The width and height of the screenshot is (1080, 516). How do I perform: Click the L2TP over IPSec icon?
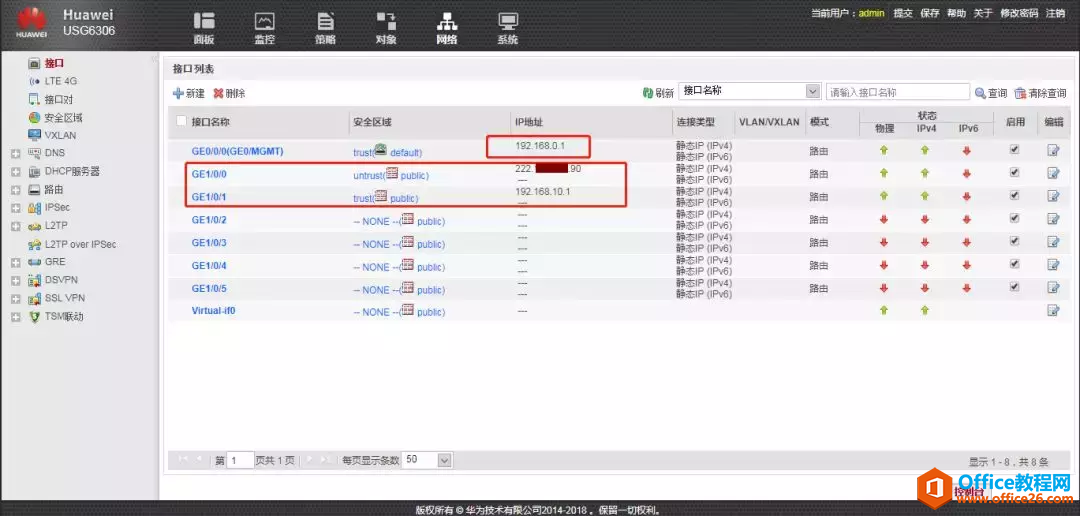34,244
